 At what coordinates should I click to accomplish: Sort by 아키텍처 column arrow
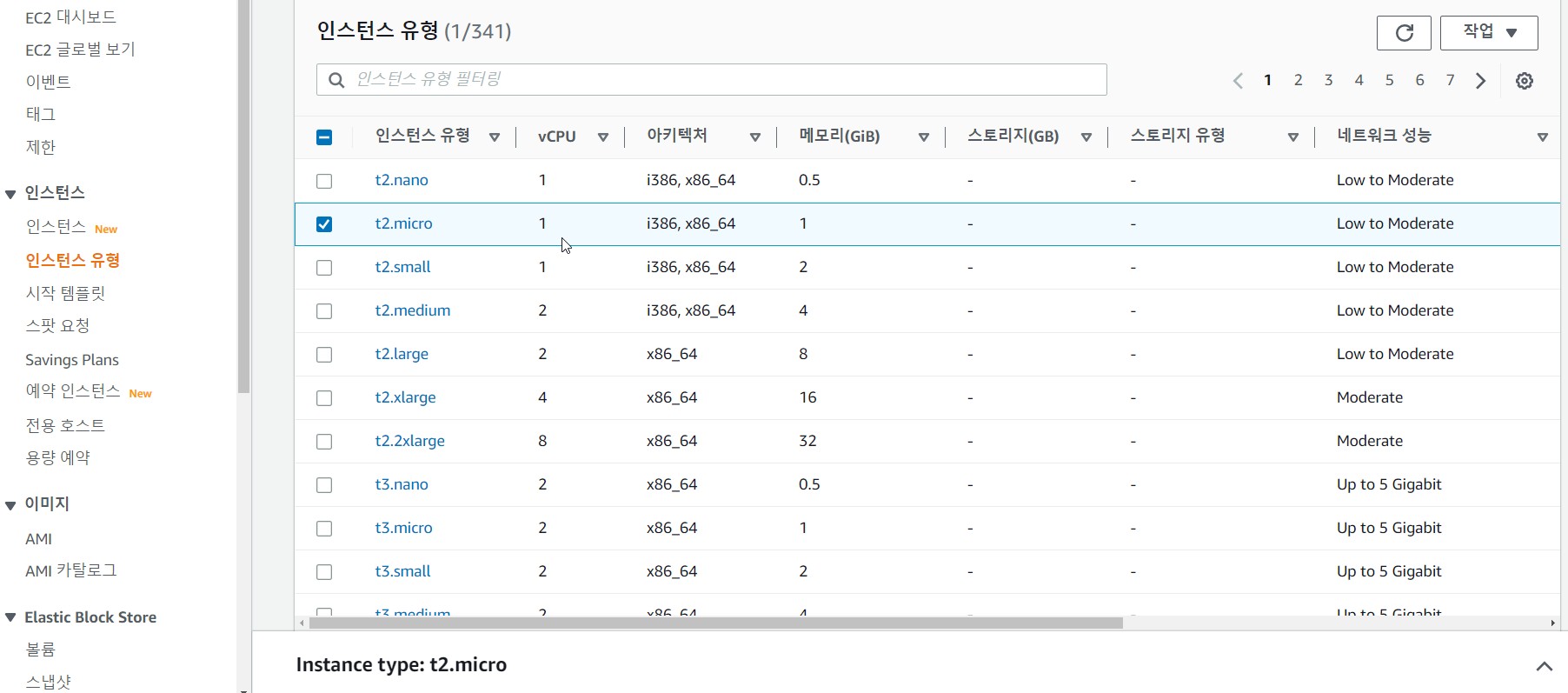[x=755, y=137]
